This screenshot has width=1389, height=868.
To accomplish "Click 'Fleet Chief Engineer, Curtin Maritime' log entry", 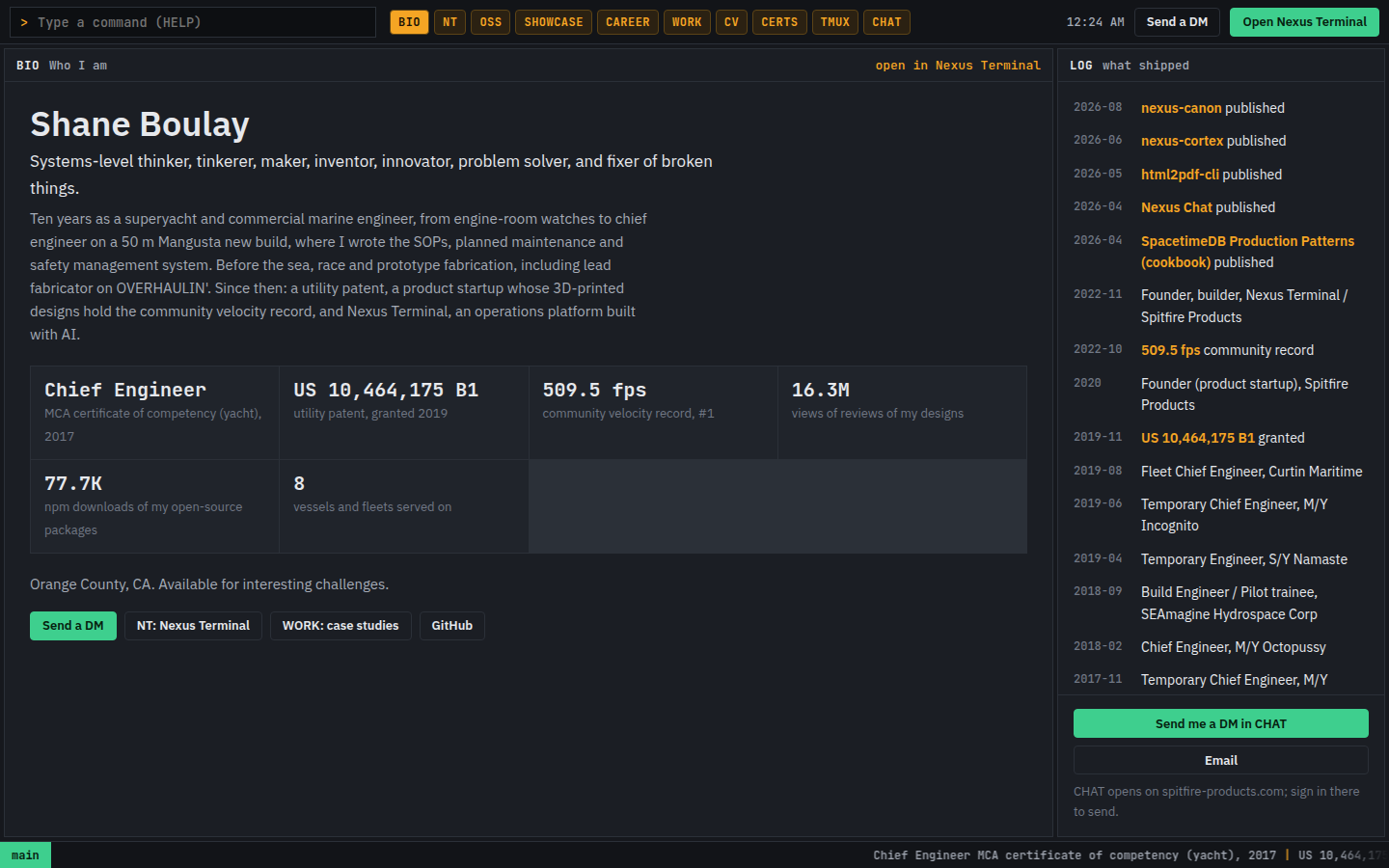I will click(x=1252, y=472).
